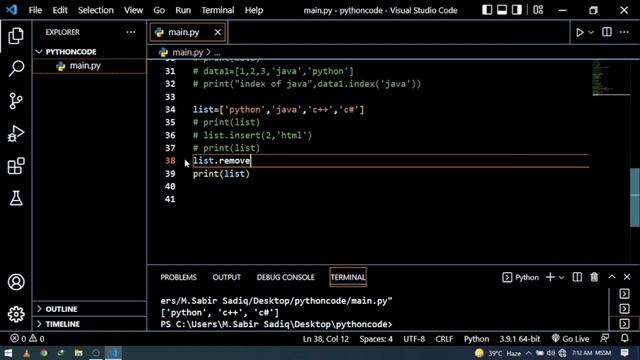This screenshot has width=640, height=360.
Task: Switch to the OUTPUT panel tab
Action: click(x=227, y=277)
